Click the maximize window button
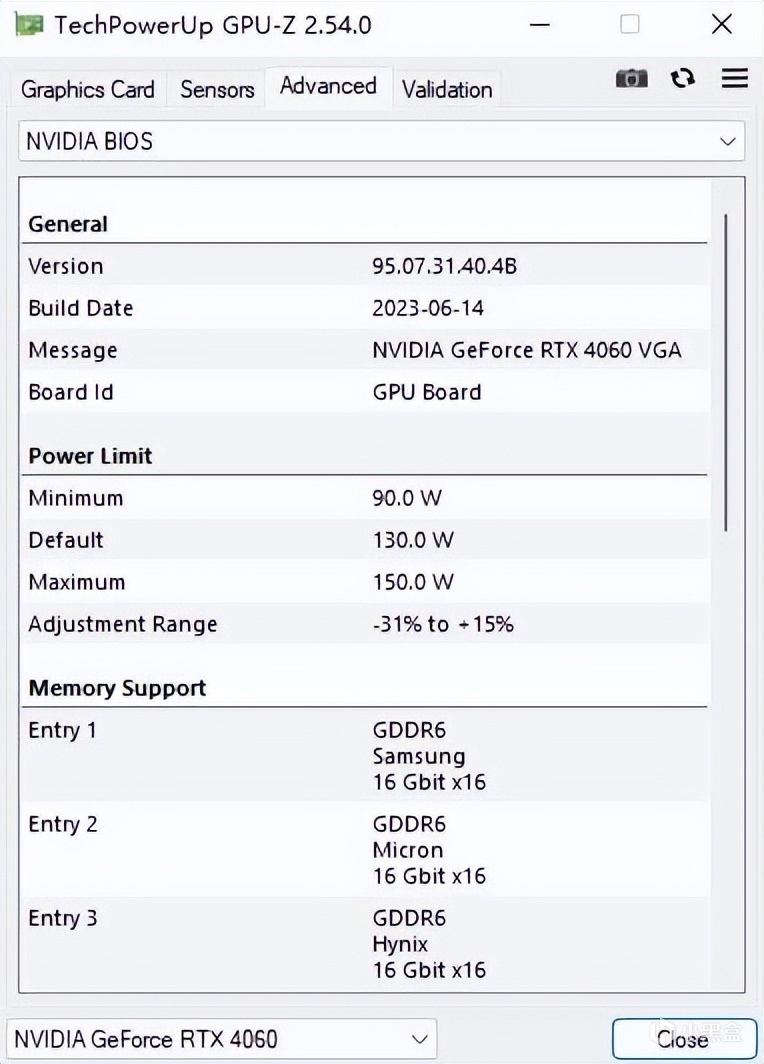This screenshot has width=764, height=1064. [x=630, y=25]
